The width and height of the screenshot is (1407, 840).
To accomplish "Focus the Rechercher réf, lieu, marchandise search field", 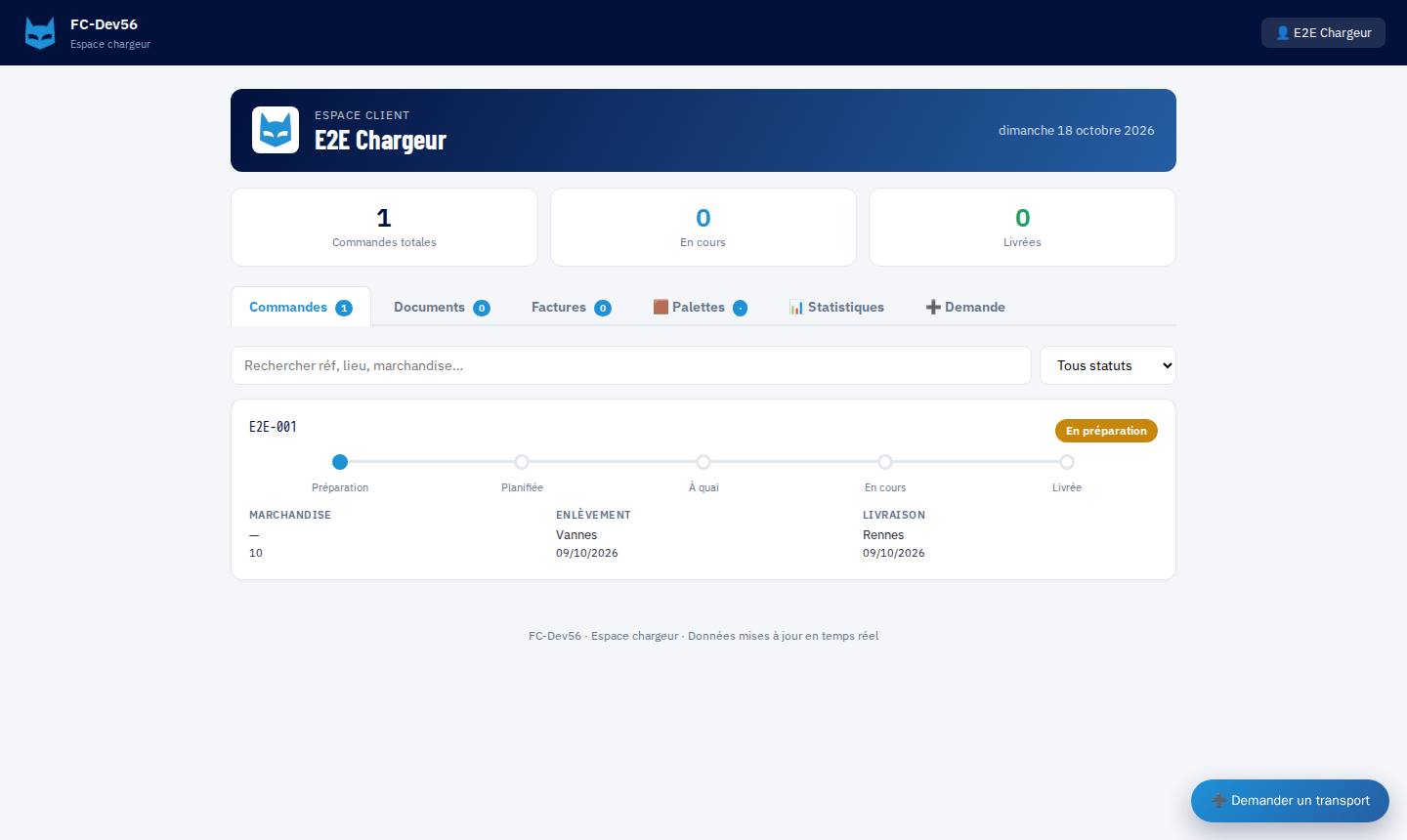I will [631, 365].
